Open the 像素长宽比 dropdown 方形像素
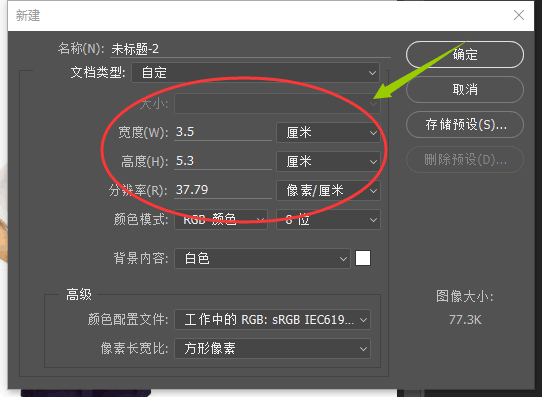The height and width of the screenshot is (397, 542). point(272,349)
